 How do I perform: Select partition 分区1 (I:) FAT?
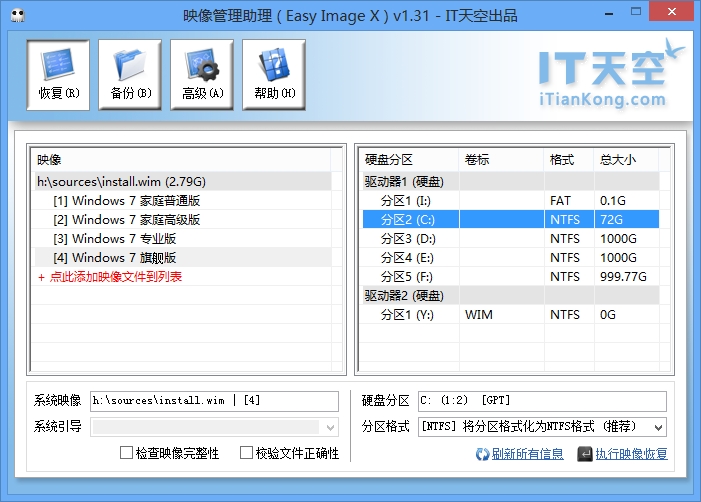(511, 201)
